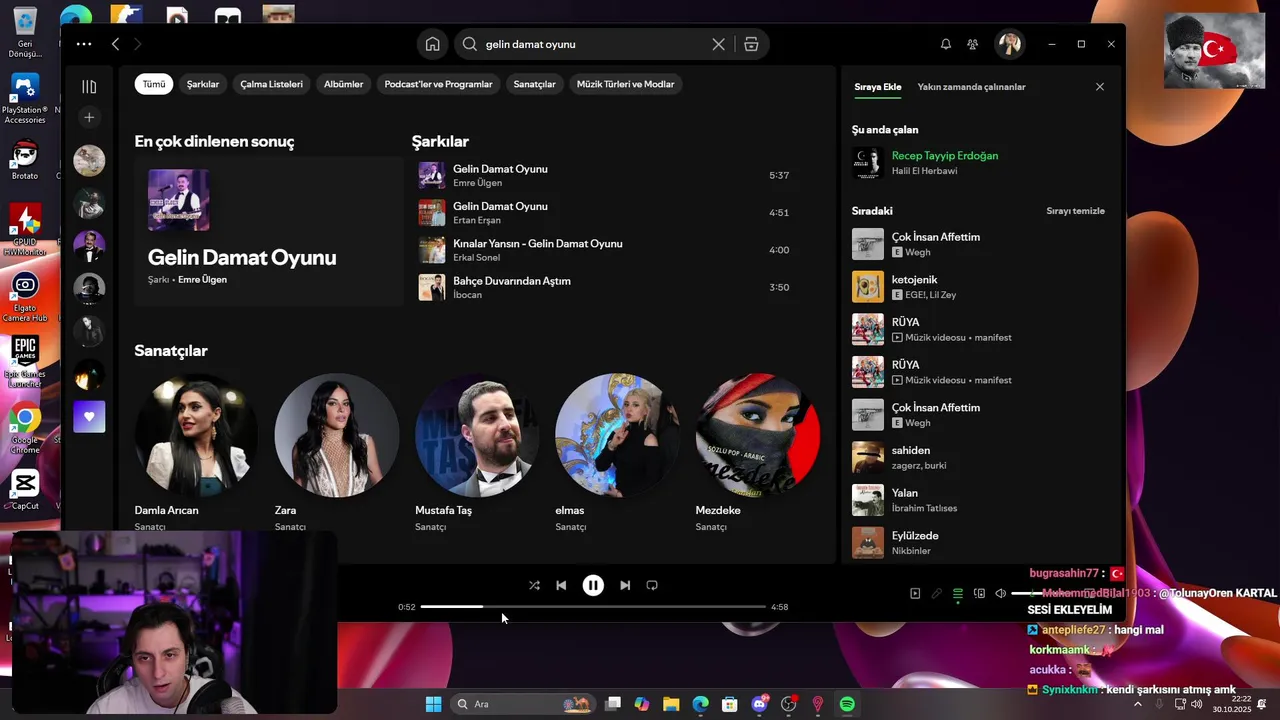Viewport: 1280px width, 720px height.
Task: Open profile avatar menu
Action: tap(1009, 44)
